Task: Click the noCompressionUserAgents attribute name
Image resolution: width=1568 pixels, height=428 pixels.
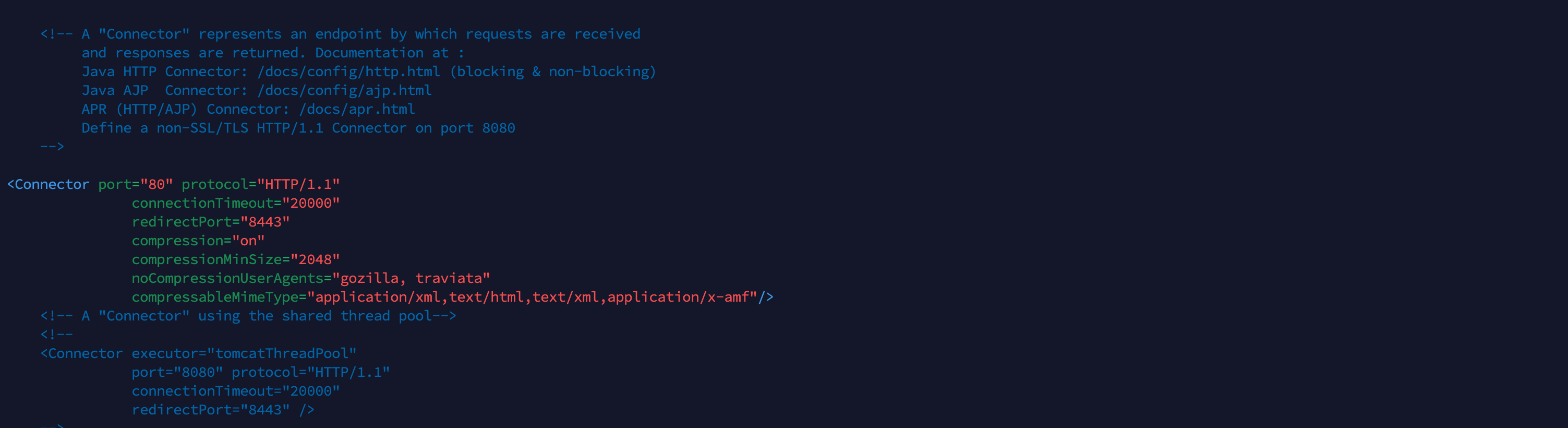Action: click(227, 279)
